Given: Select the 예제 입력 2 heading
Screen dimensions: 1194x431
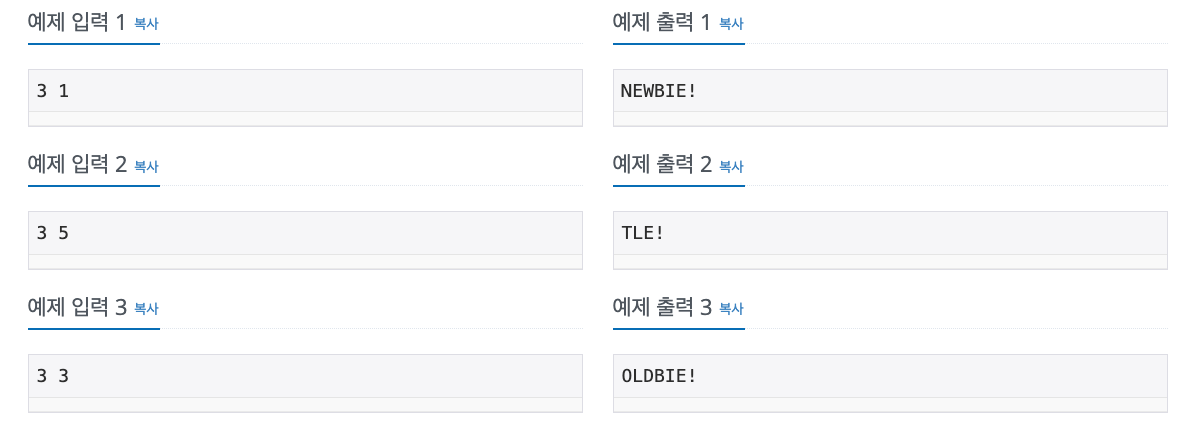Looking at the screenshot, I should point(77,164).
